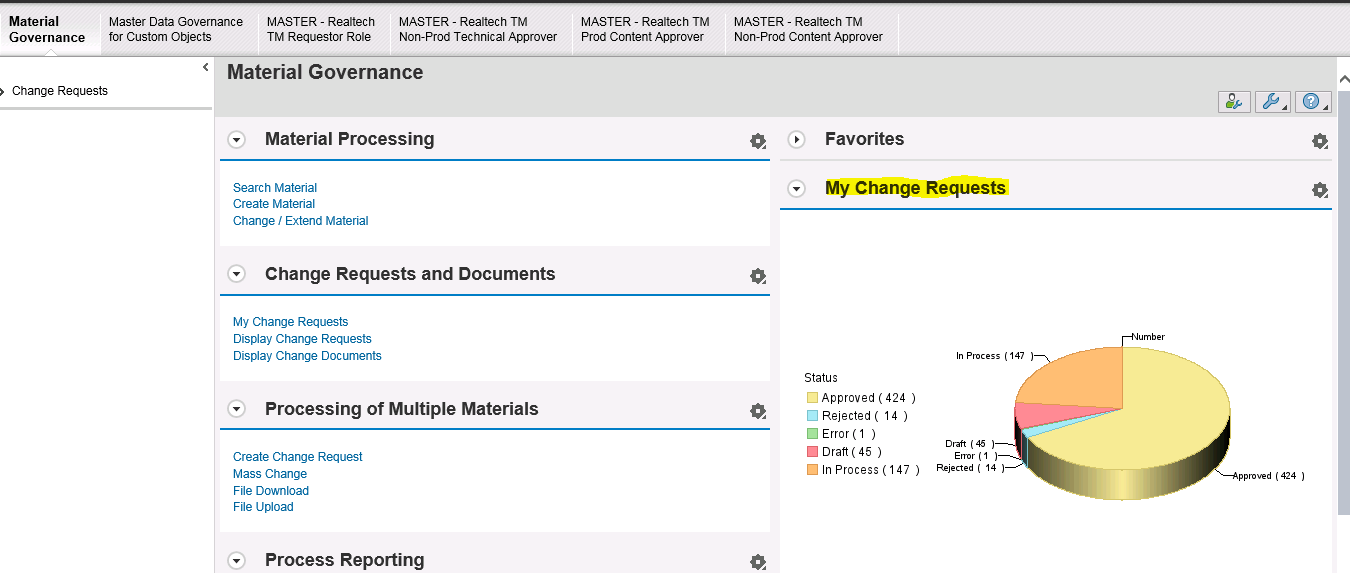Open Processing of Multiple Materials gear options
Image resolution: width=1350 pixels, height=573 pixels.
(758, 411)
